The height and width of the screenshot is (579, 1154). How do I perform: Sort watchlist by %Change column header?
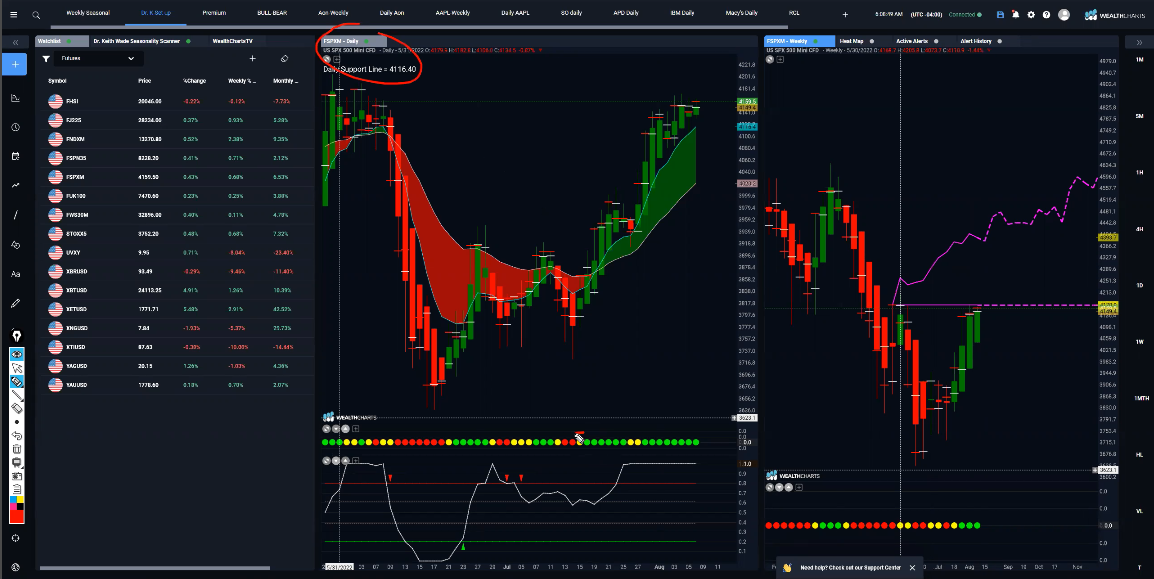click(194, 81)
